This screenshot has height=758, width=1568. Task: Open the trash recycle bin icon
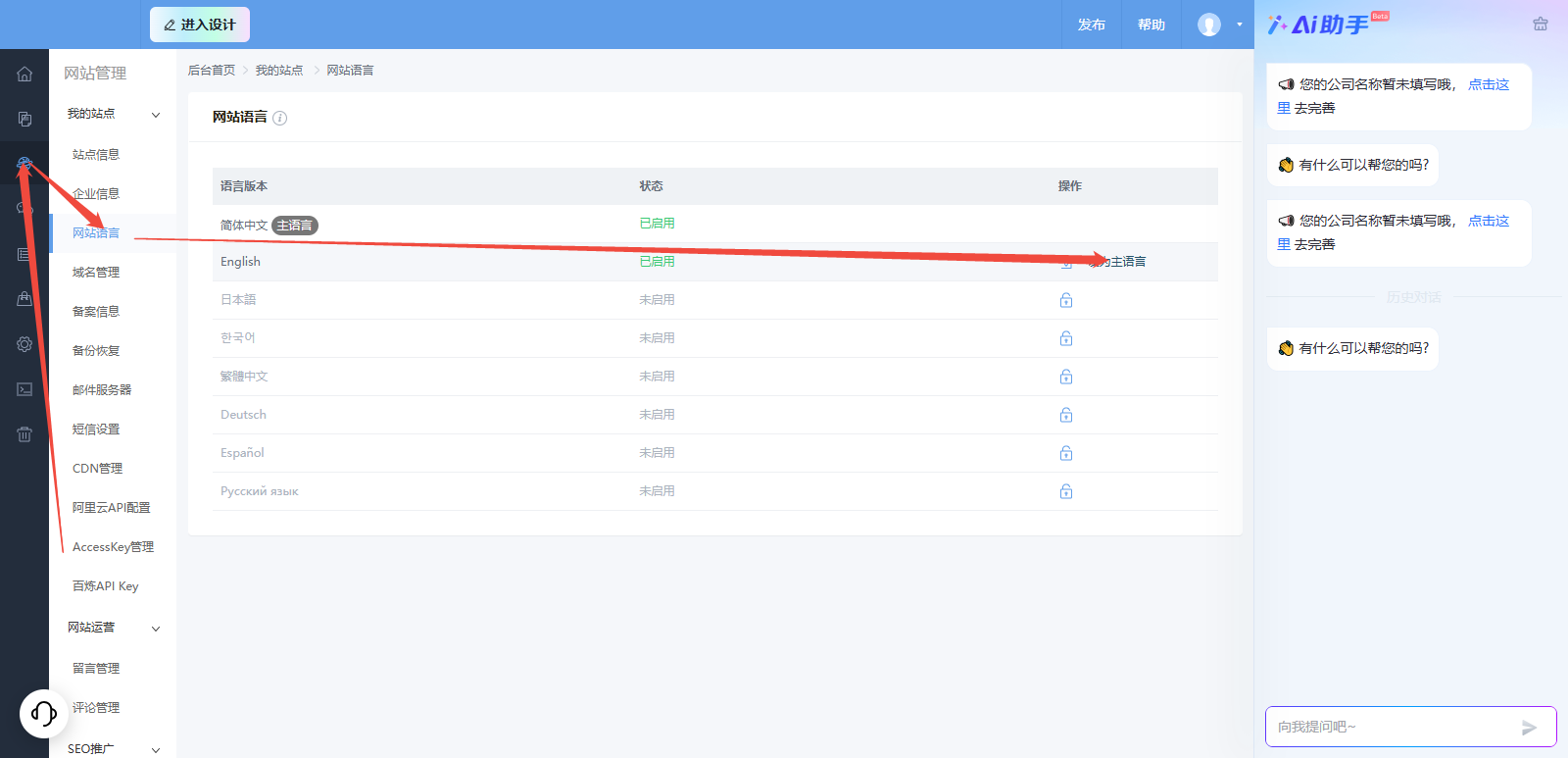click(24, 434)
